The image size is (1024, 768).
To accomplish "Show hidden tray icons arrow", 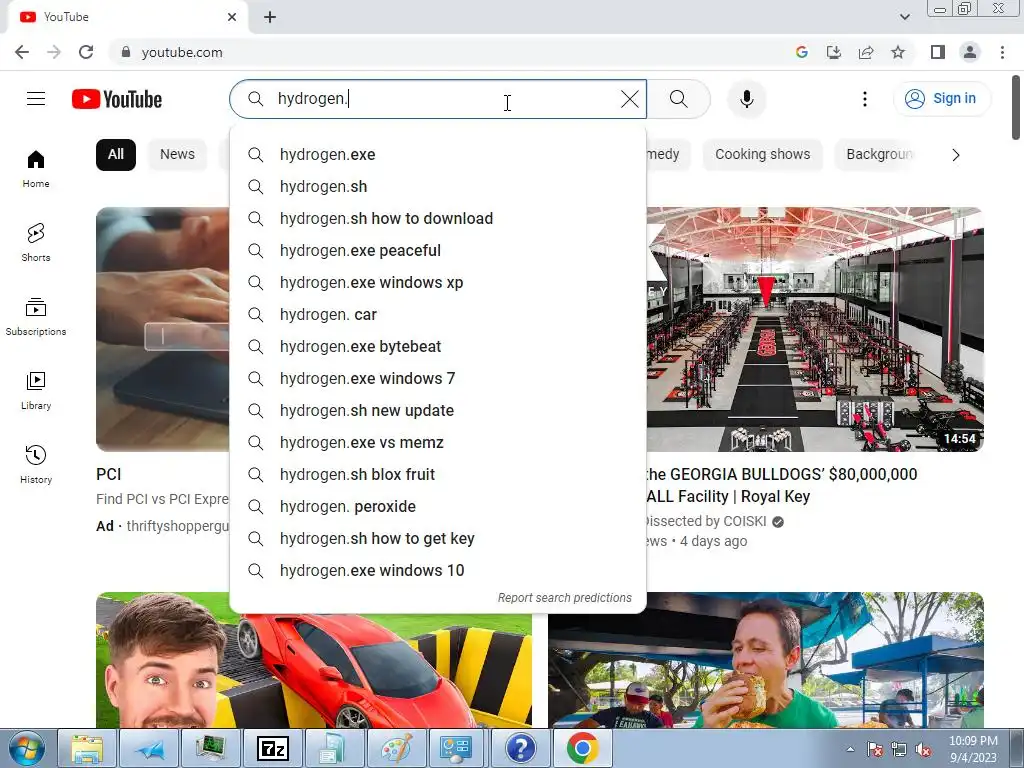I will tap(850, 749).
